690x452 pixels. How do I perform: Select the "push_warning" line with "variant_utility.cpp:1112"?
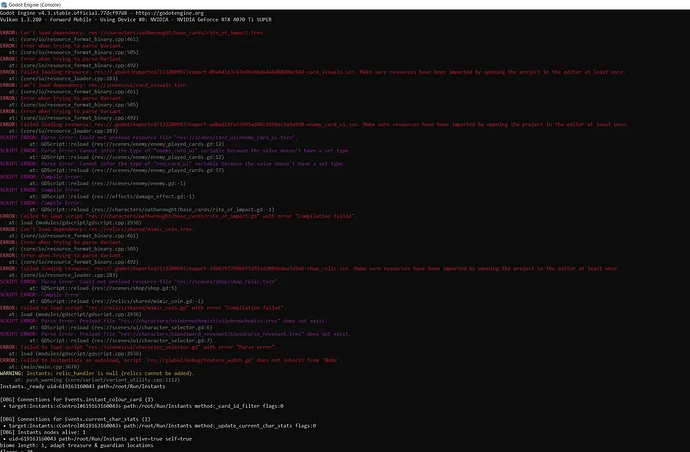coord(97,380)
